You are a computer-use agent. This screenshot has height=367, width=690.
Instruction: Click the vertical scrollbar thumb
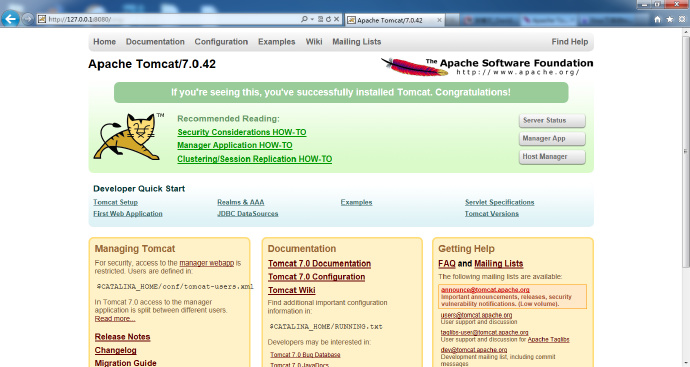[686, 151]
